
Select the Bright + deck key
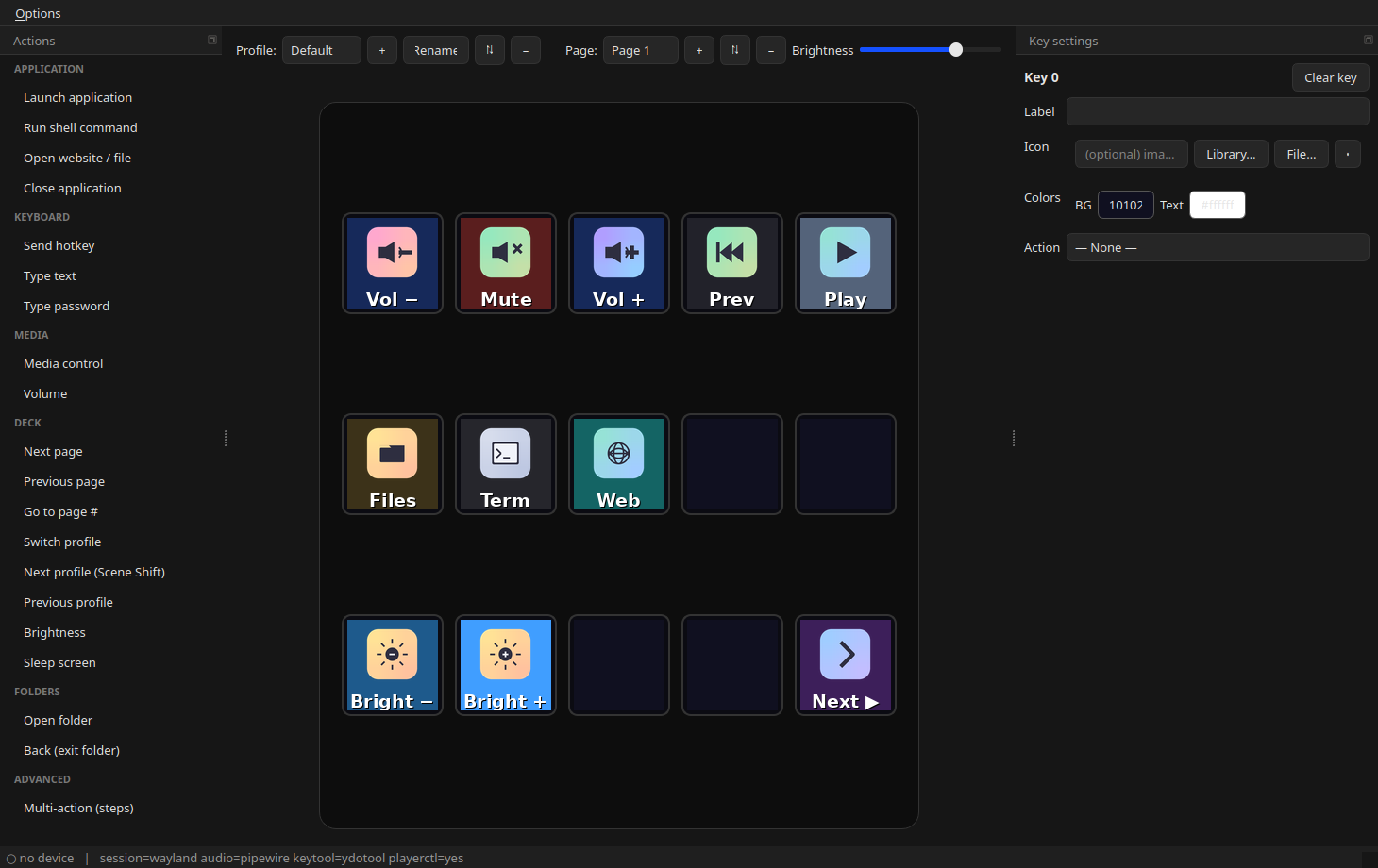point(506,665)
